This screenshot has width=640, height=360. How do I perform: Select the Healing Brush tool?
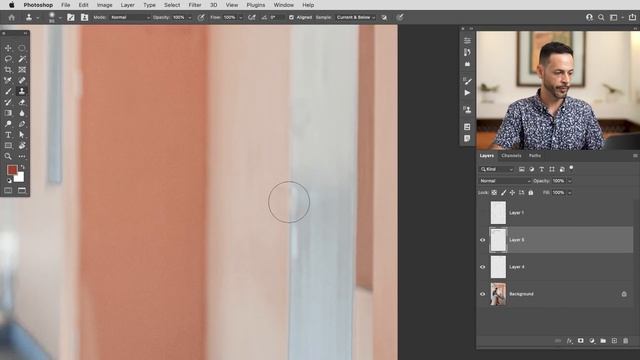[x=22, y=80]
